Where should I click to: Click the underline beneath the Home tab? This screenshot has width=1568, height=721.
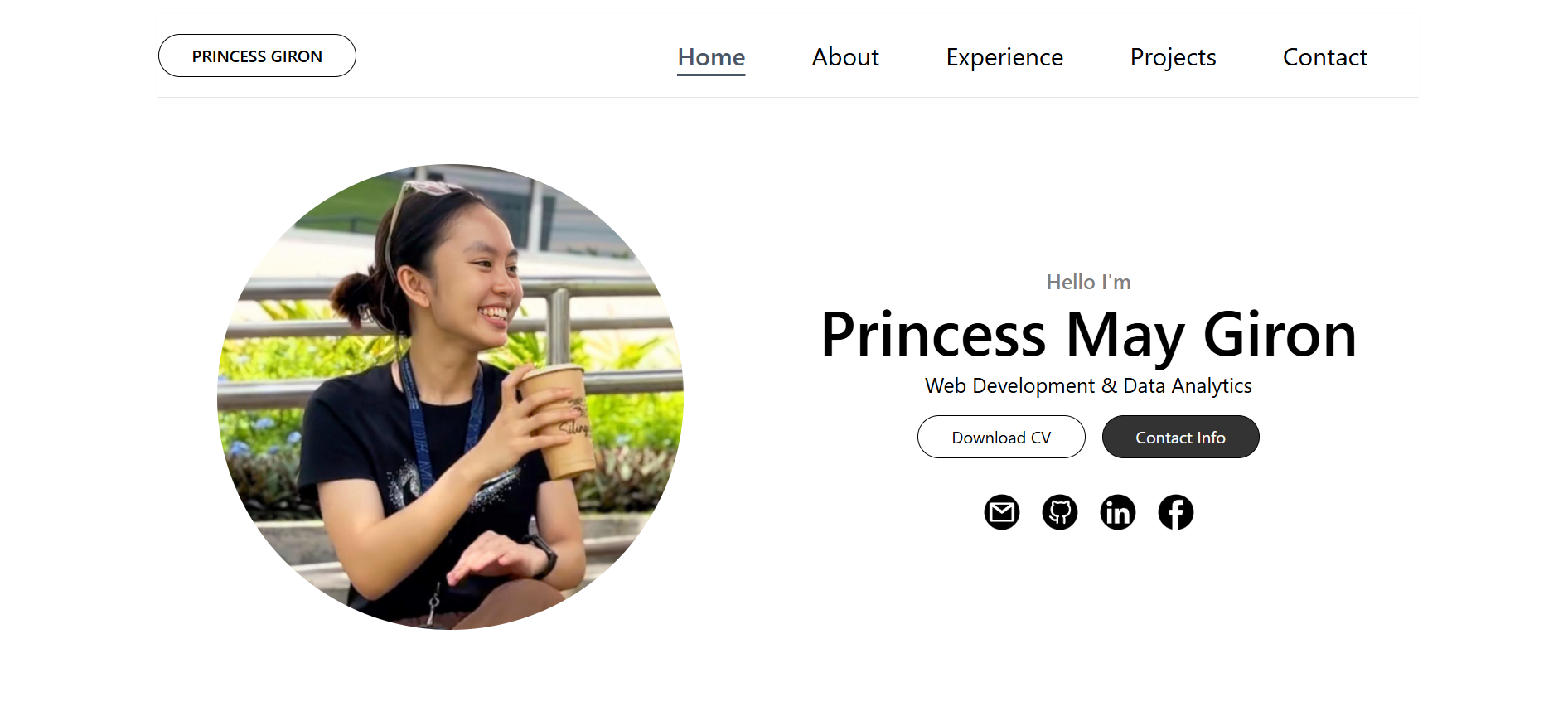[711, 75]
